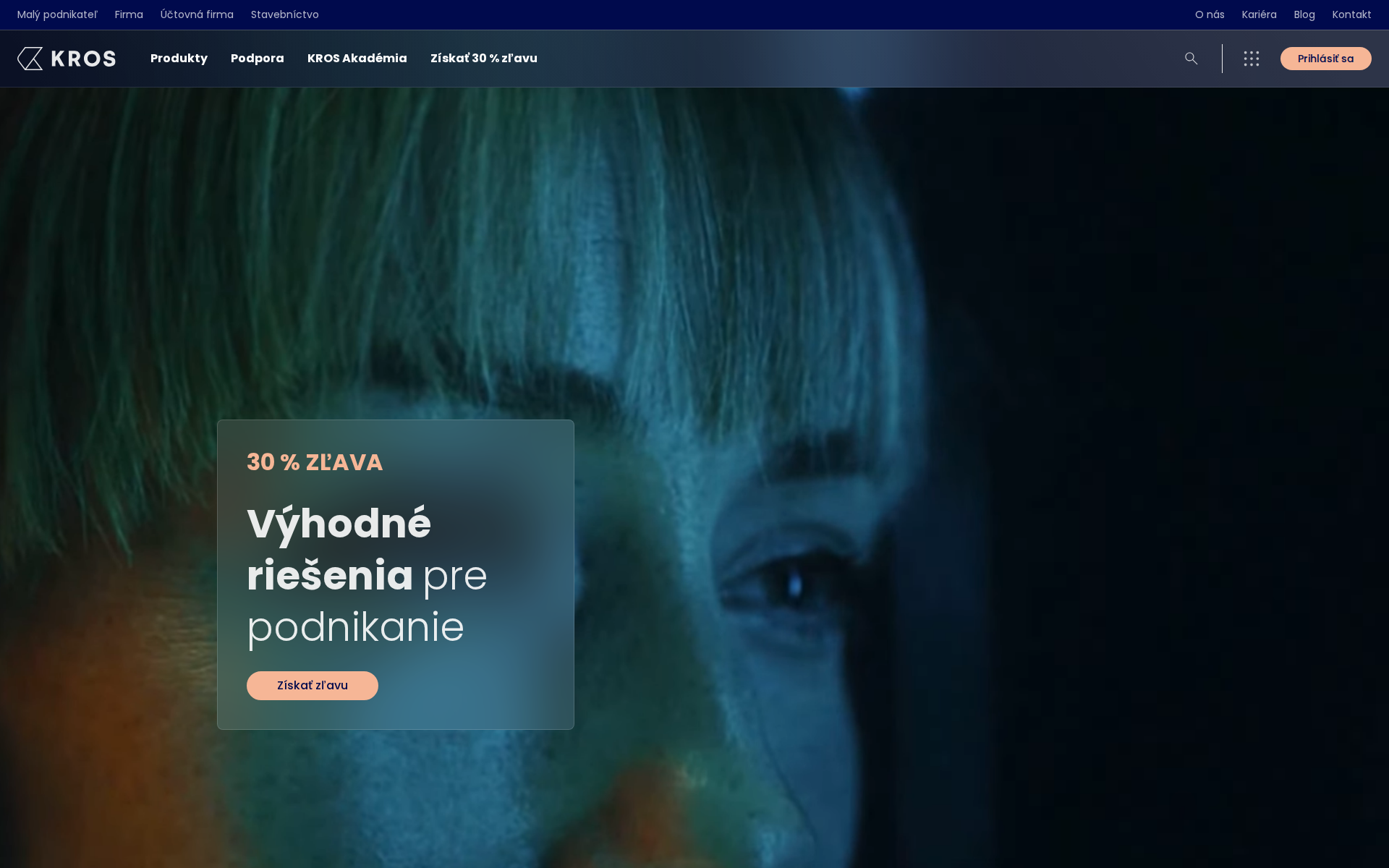Visit the Kariéra page
The height and width of the screenshot is (868, 1389).
pyautogui.click(x=1259, y=14)
